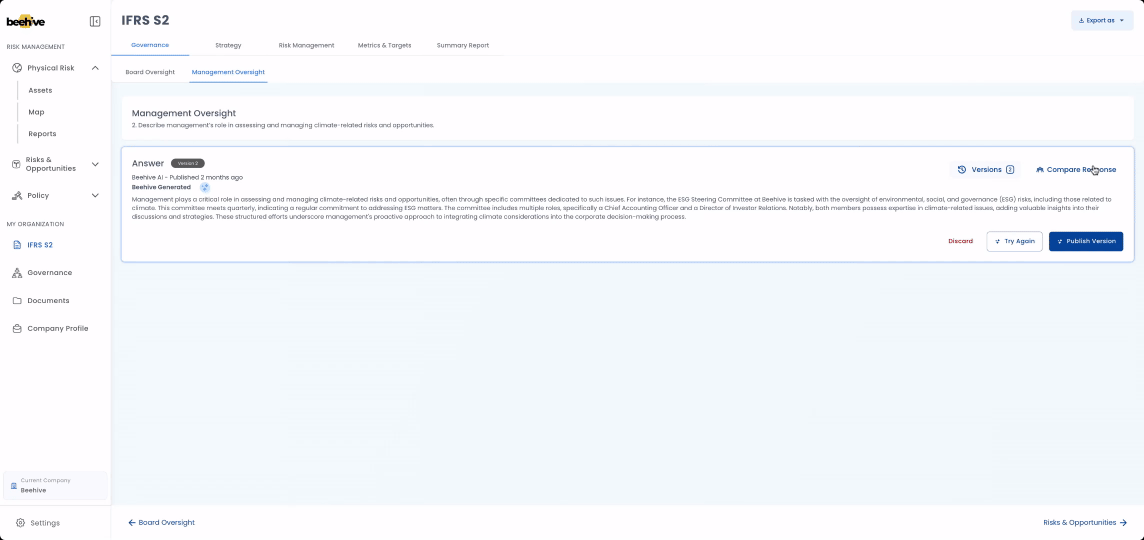Click the Current Company Beehive selector
Screen dimensions: 1144x540
tap(55, 485)
